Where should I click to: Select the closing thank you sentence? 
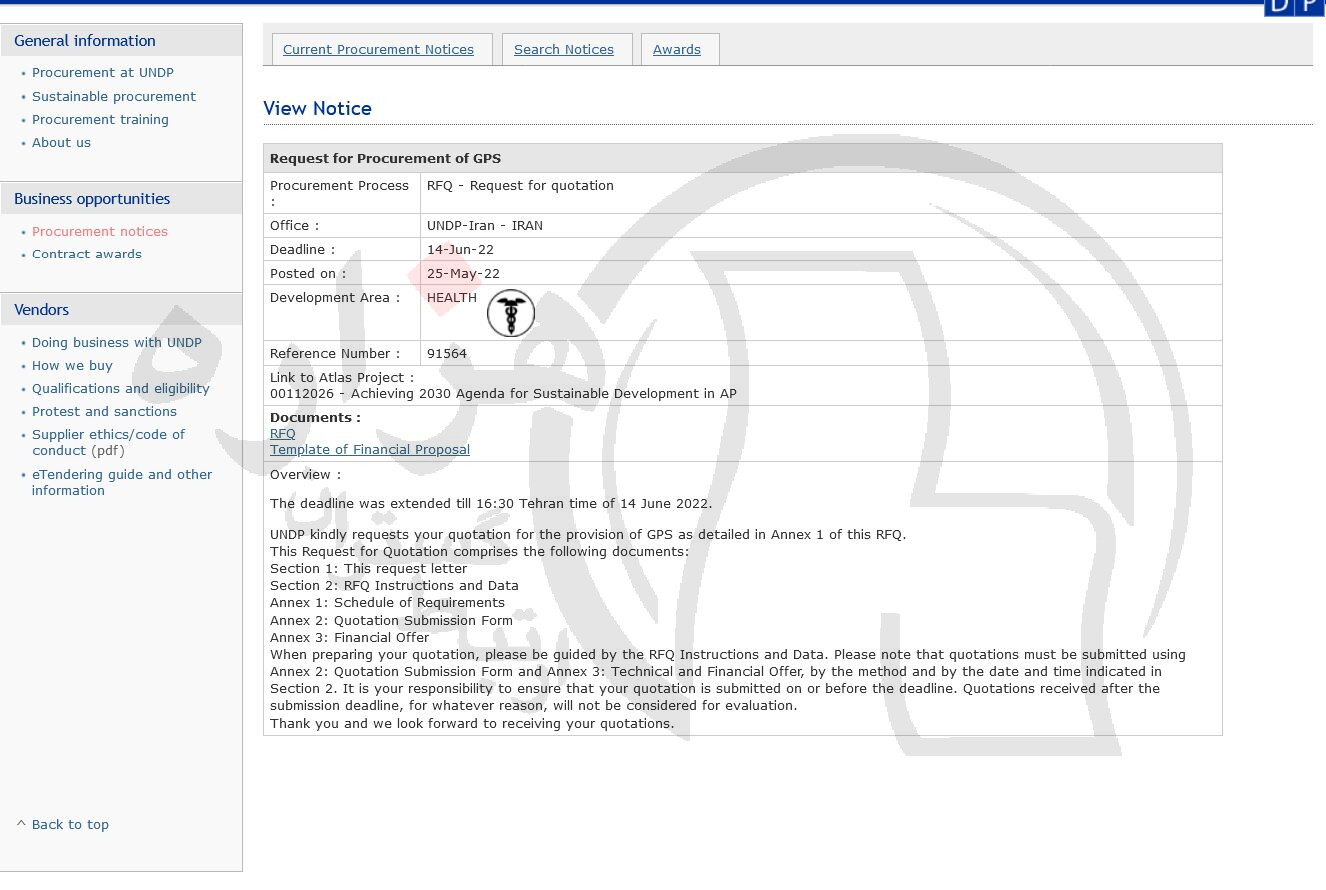click(472, 723)
